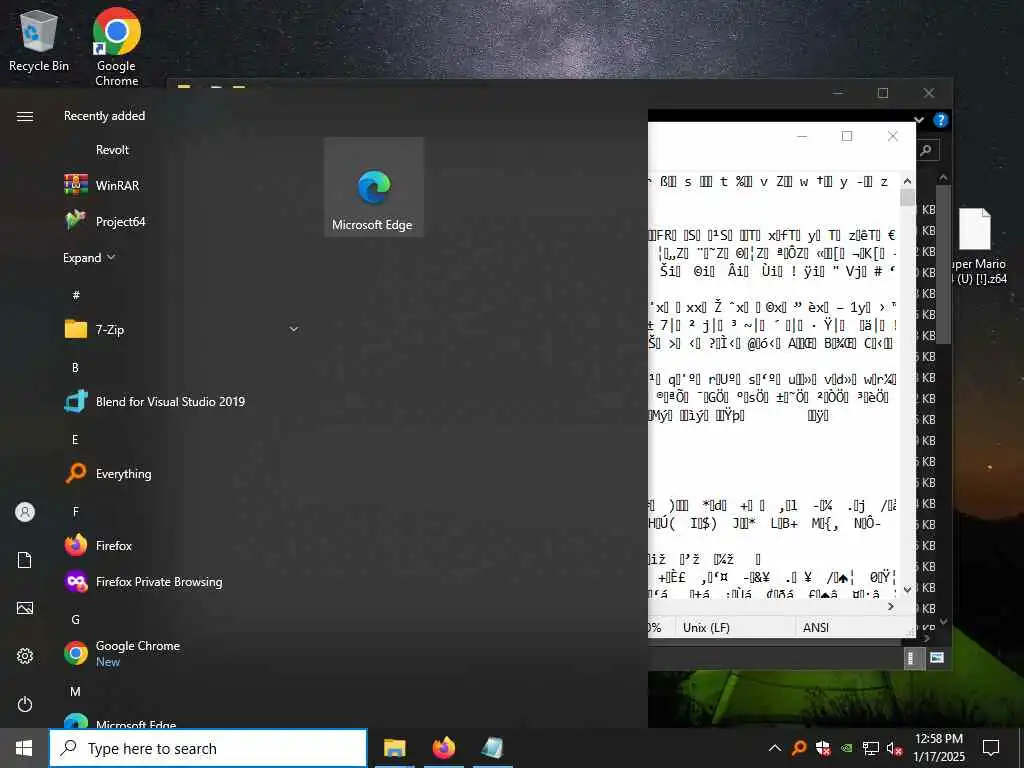
Task: Click Notepad vertical scroll down arrow
Action: (x=907, y=590)
